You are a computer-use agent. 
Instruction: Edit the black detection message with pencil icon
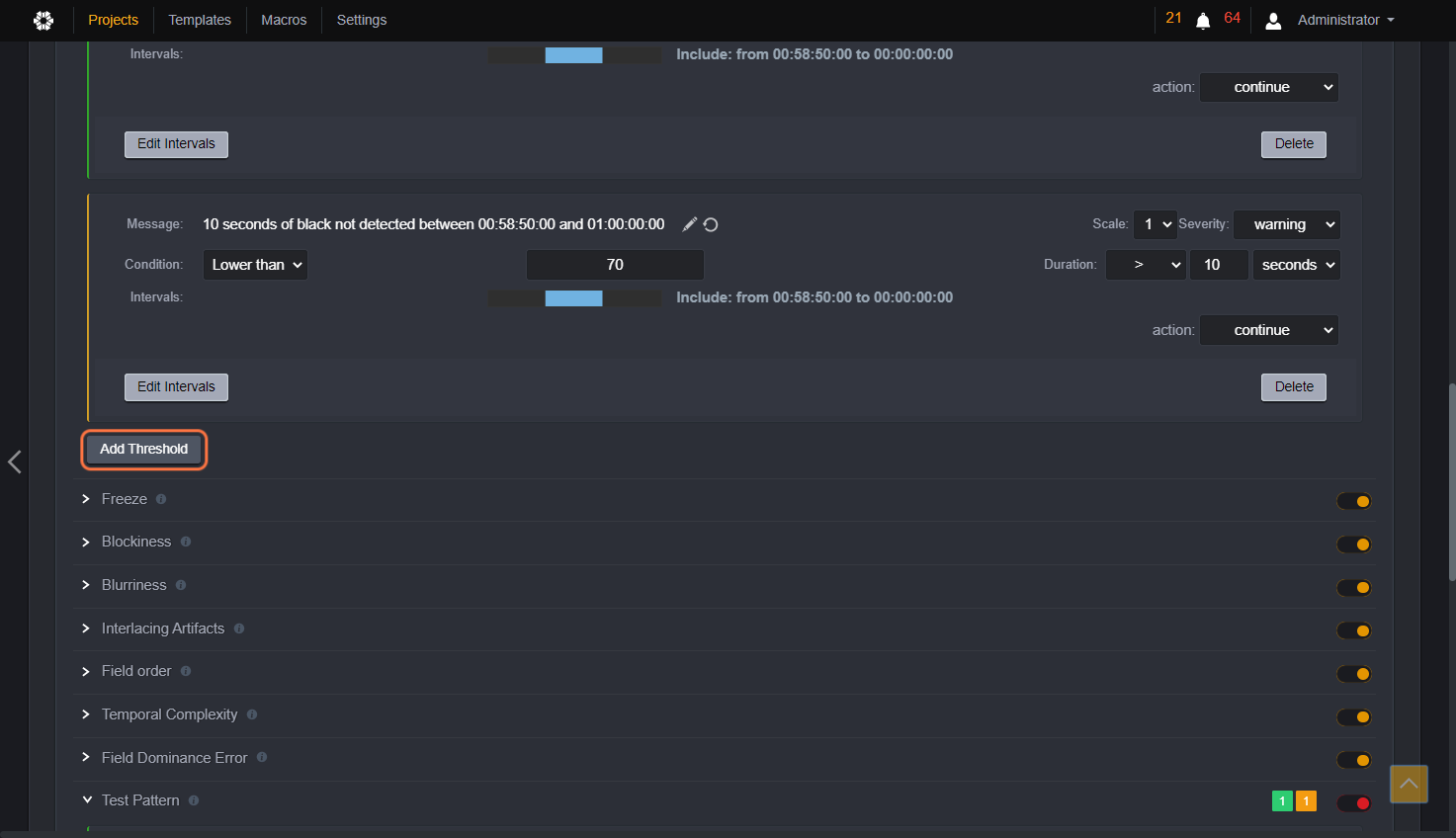(690, 224)
